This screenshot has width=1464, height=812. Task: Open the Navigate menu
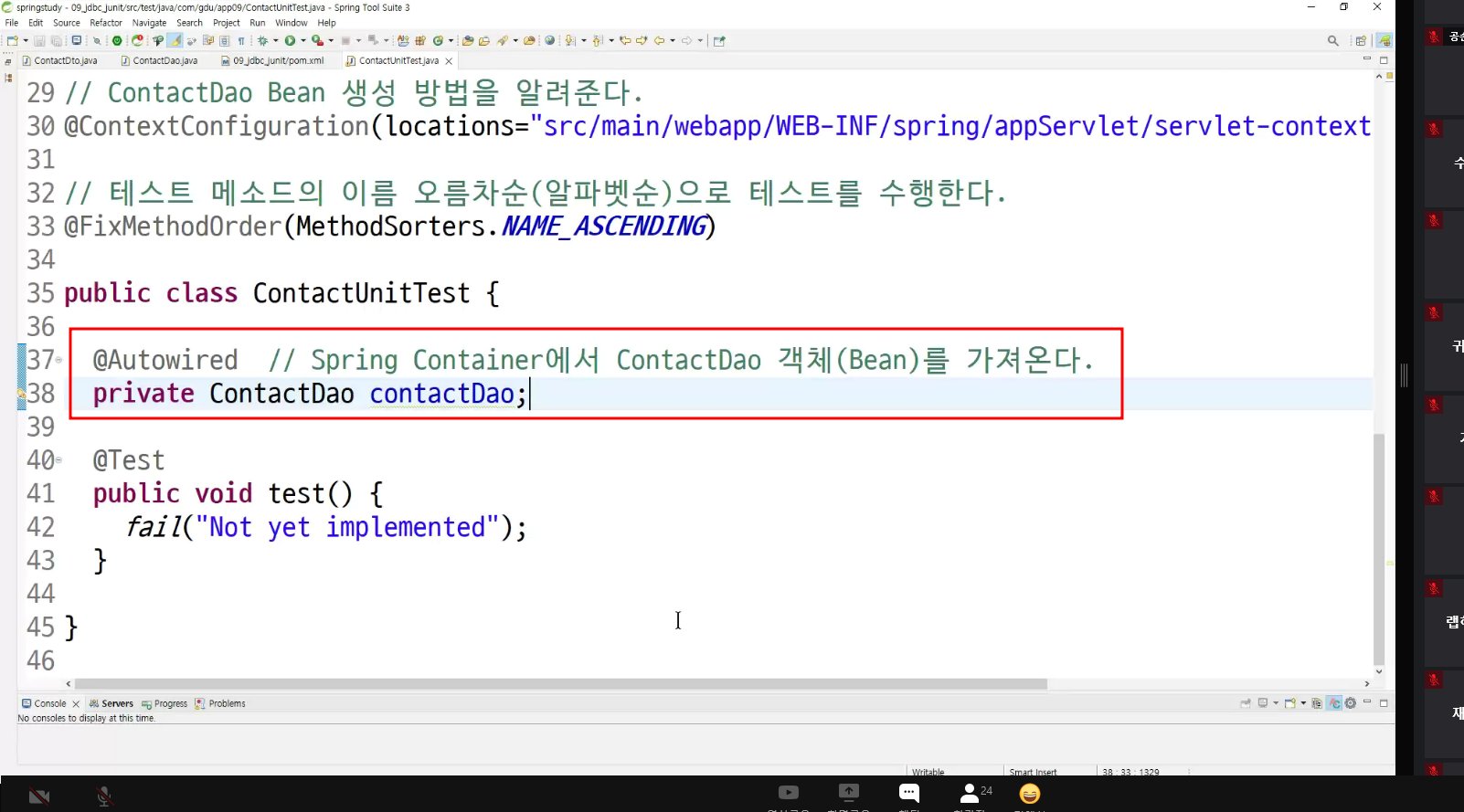[x=149, y=23]
